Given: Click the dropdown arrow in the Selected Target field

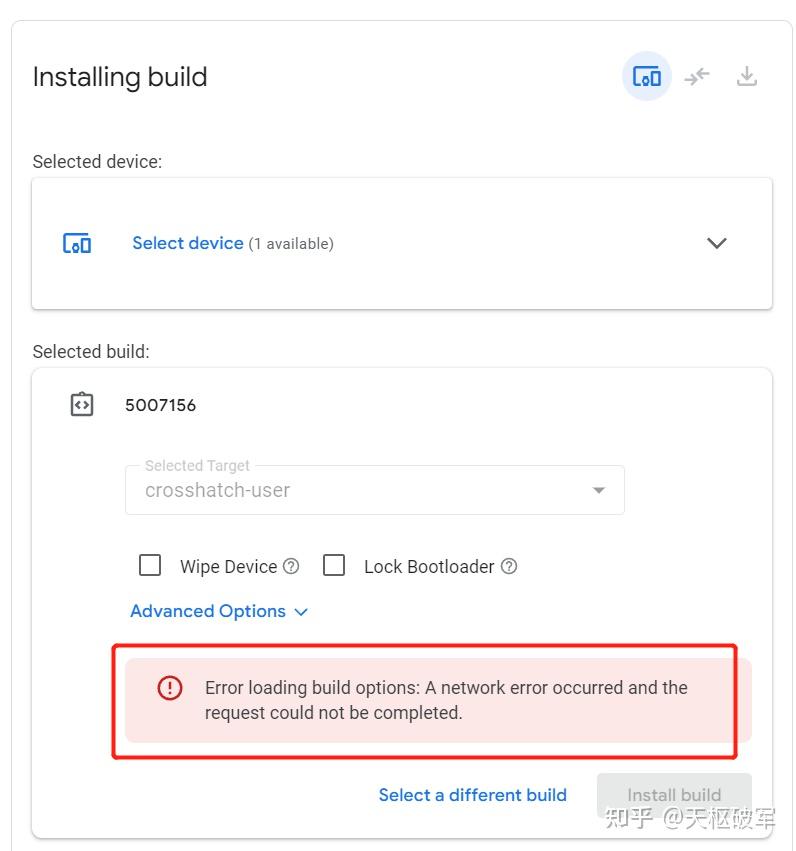Looking at the screenshot, I should [x=598, y=490].
